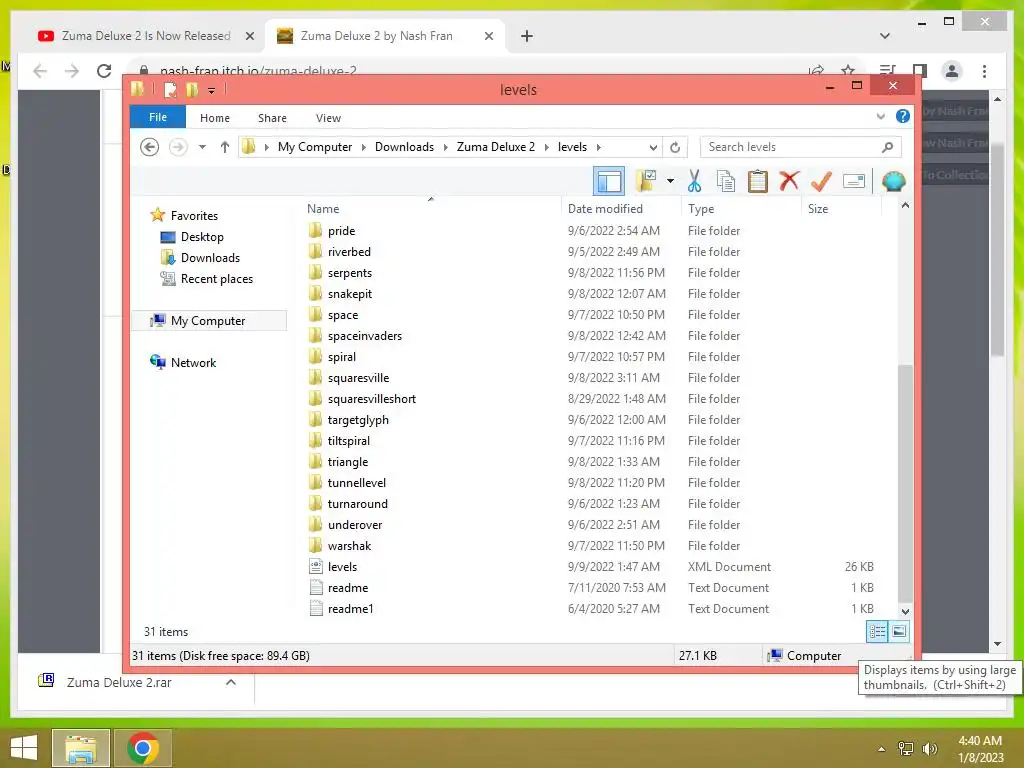This screenshot has width=1024, height=768.
Task: Click file list vertical scrollbar thumb
Action: pos(905,483)
